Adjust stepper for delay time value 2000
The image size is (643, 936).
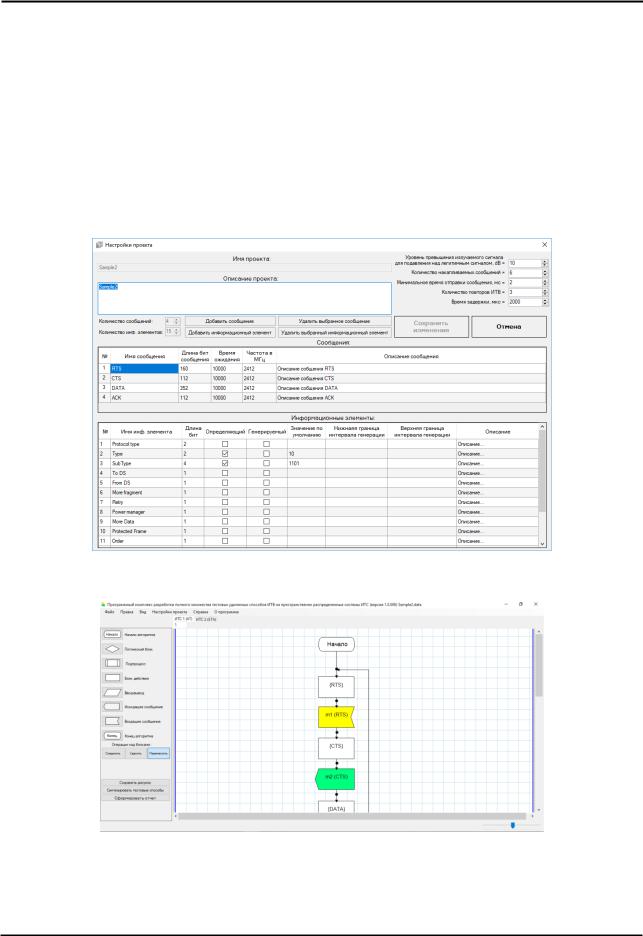pos(544,302)
